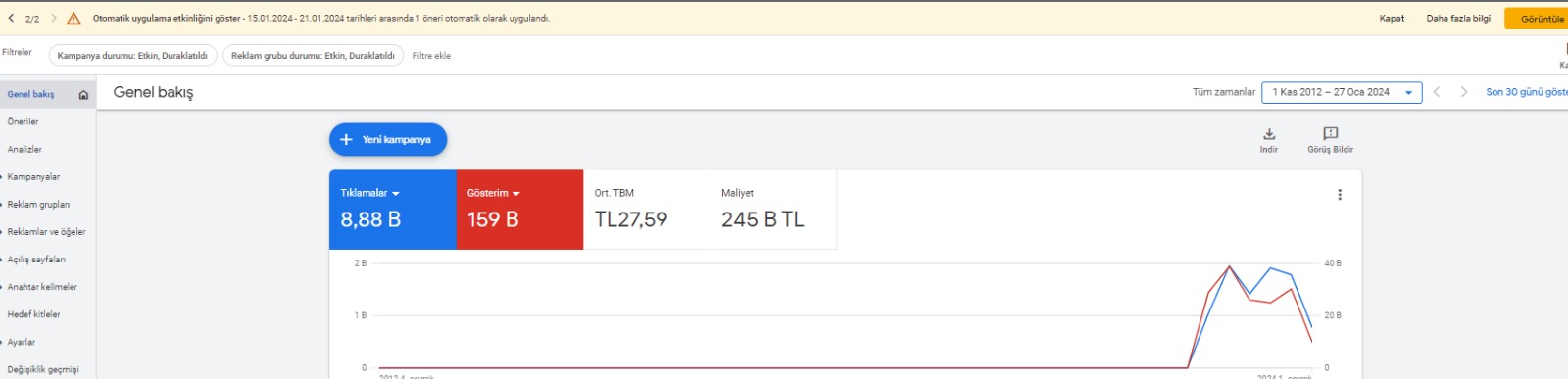Screen dimensions: 1568x379
Task: Click the Daha fazla bilgi link
Action: click(1458, 19)
